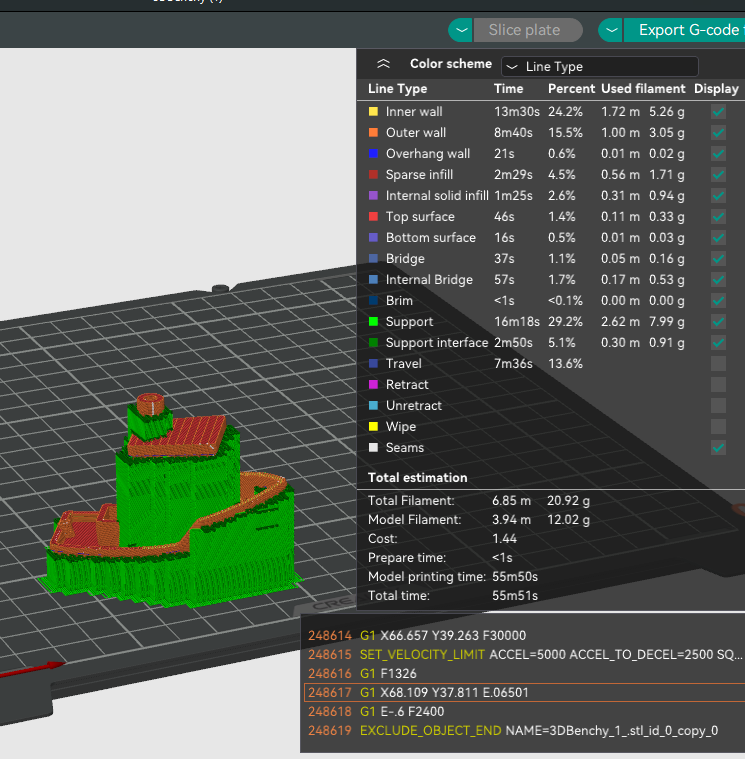The width and height of the screenshot is (745, 759).
Task: Click the bright green Support swatch
Action: [373, 322]
